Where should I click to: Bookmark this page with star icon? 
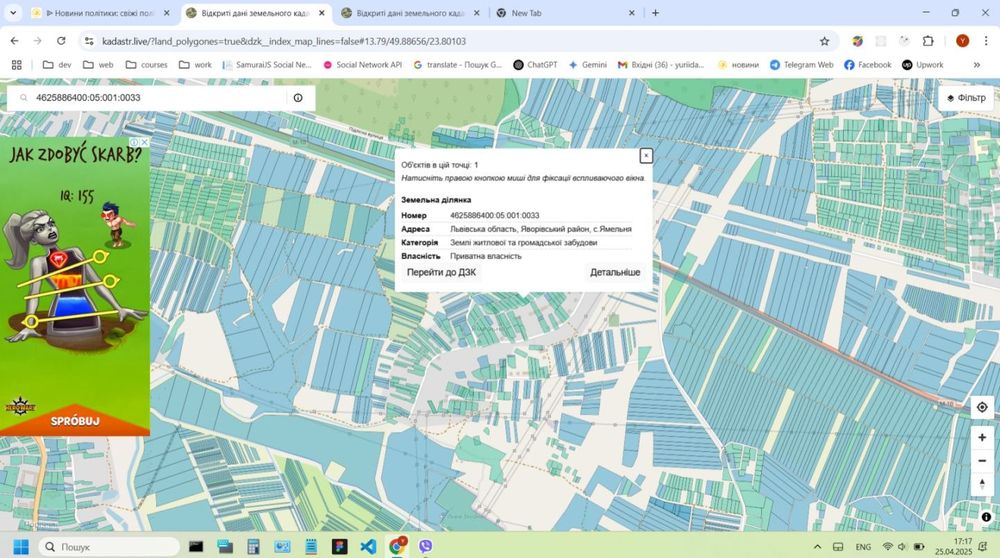point(824,41)
